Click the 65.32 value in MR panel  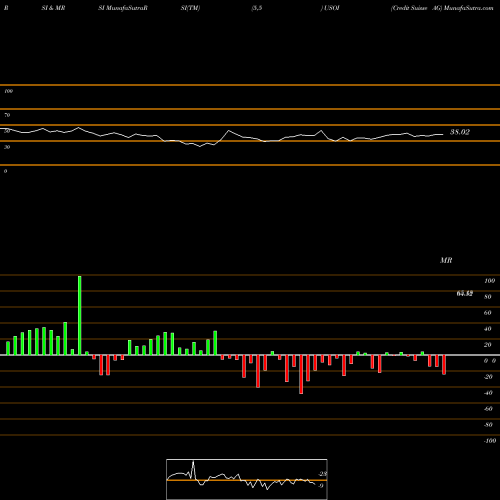(465, 293)
